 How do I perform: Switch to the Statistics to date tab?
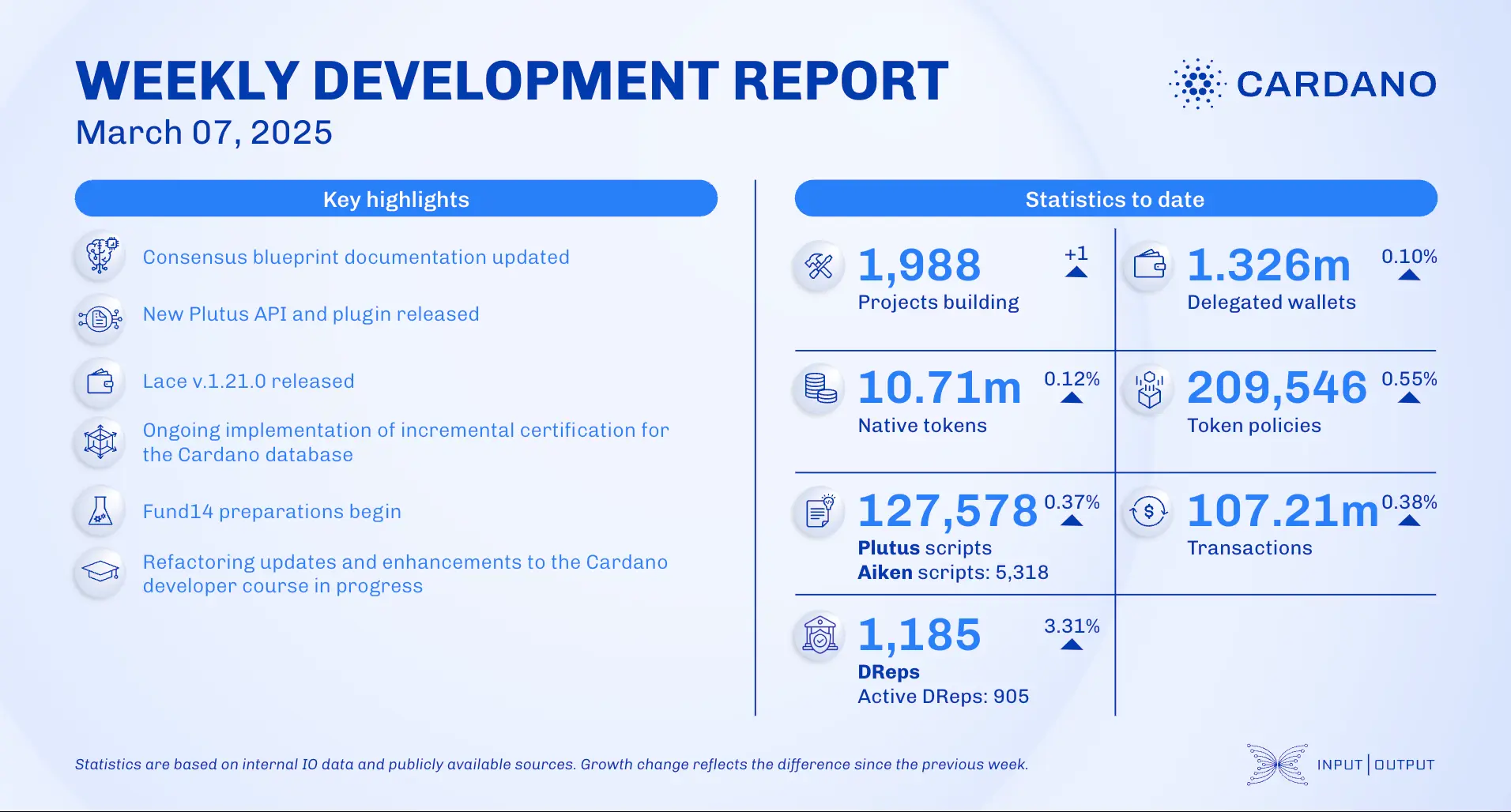(1115, 199)
